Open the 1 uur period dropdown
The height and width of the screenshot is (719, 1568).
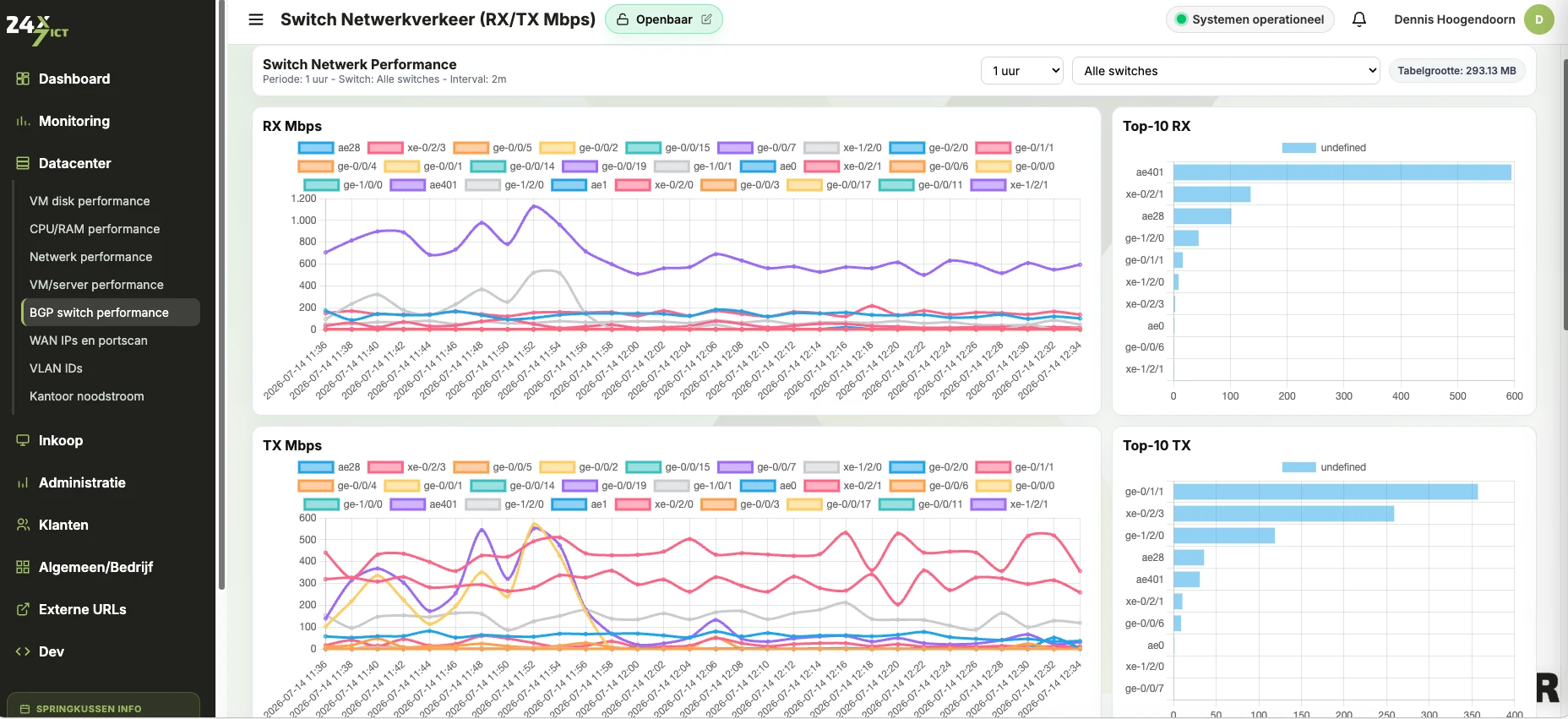tap(1022, 71)
